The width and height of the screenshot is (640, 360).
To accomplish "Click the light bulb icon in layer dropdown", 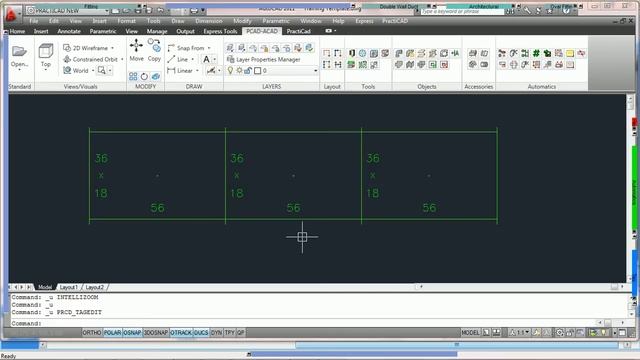I will click(x=230, y=71).
